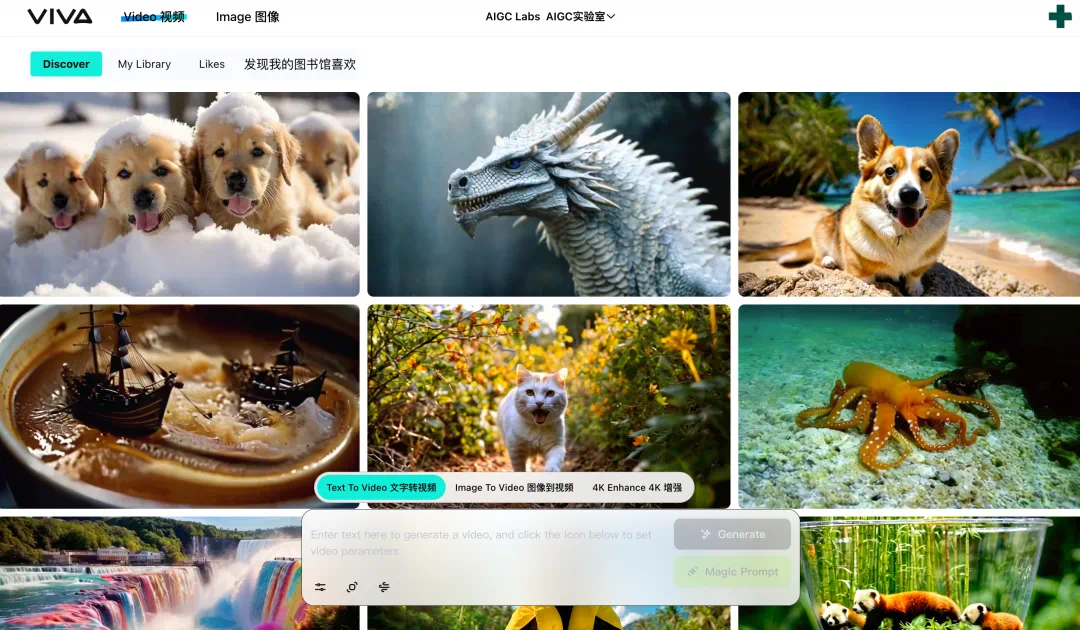Click the camera motion frame icon
Image resolution: width=1080 pixels, height=630 pixels.
coord(352,587)
